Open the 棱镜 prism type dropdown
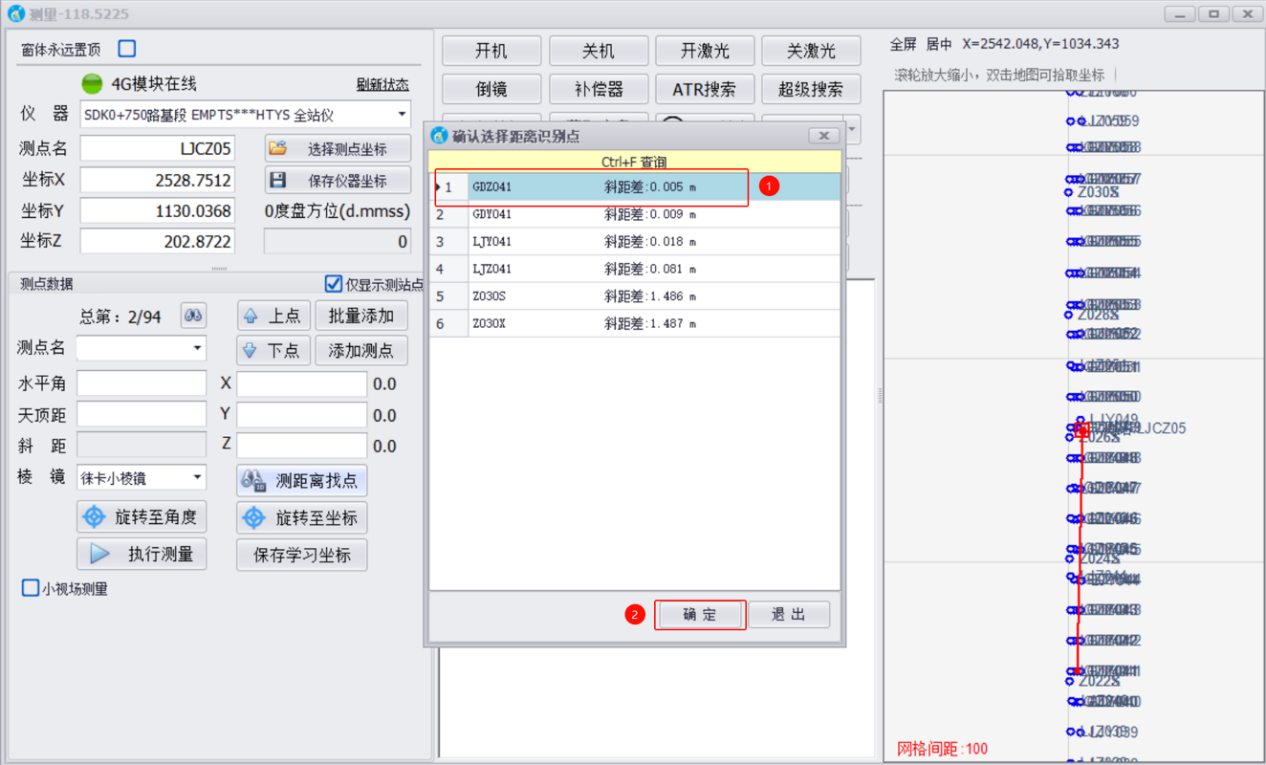 click(x=197, y=478)
